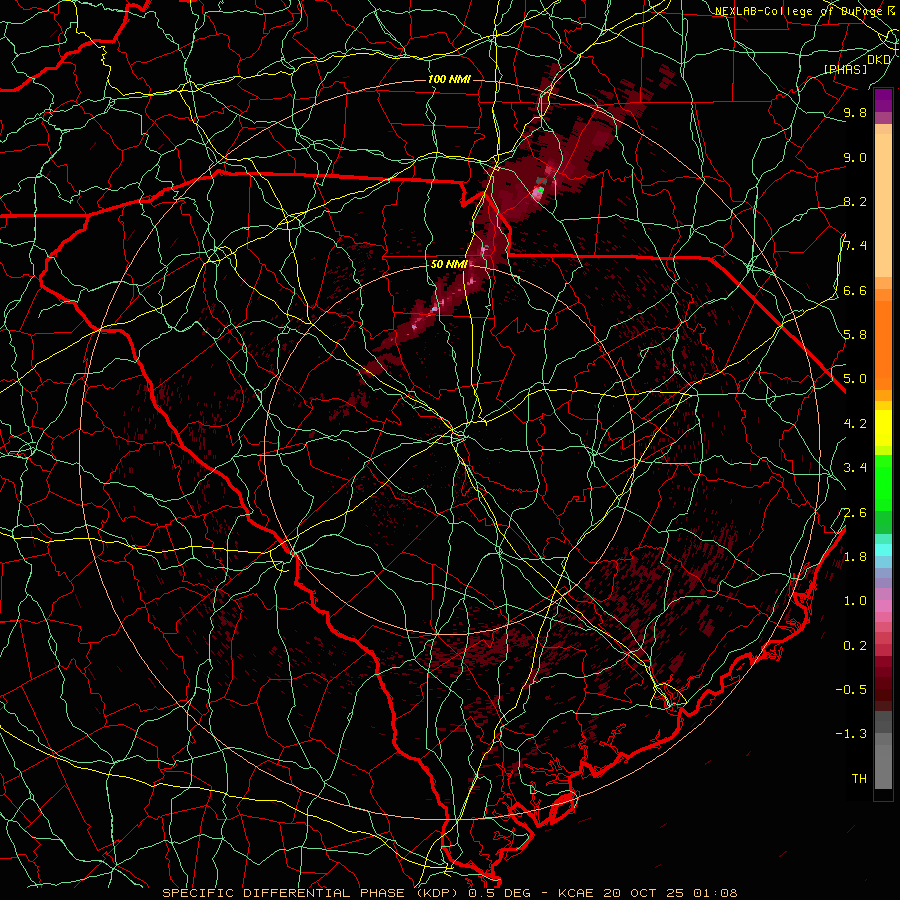Click the 1.8 value on the color scale
The height and width of the screenshot is (900, 900).
[855, 557]
